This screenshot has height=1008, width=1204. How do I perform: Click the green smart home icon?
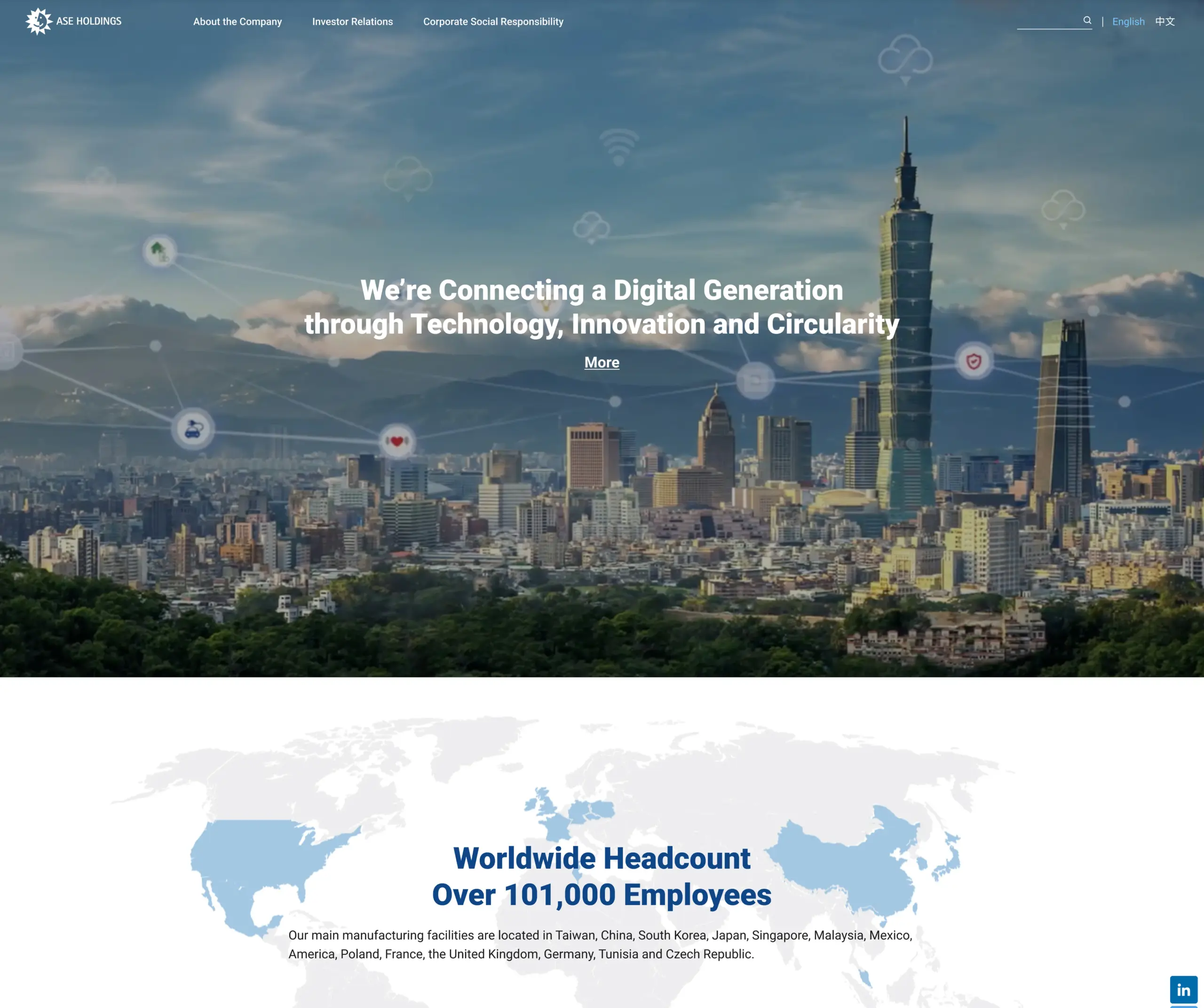coord(159,251)
